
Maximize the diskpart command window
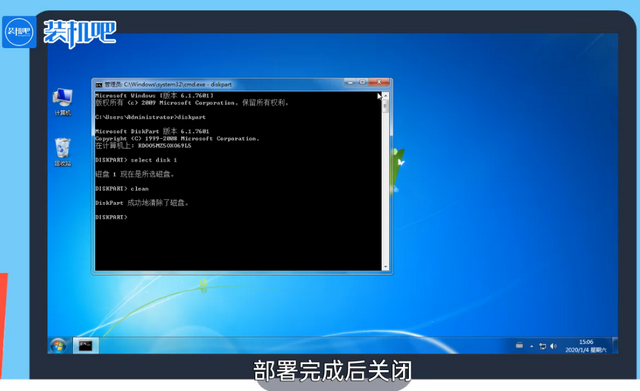coord(362,82)
